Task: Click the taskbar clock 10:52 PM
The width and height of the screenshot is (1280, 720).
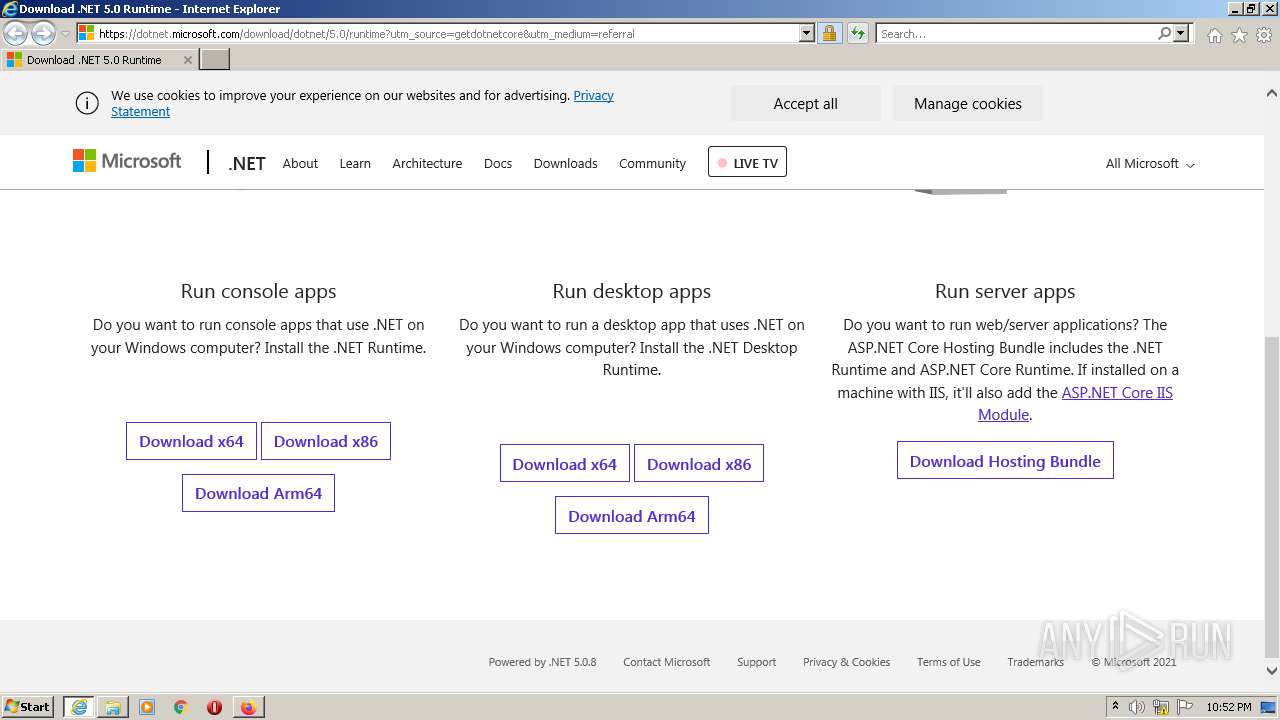Action: point(1228,707)
